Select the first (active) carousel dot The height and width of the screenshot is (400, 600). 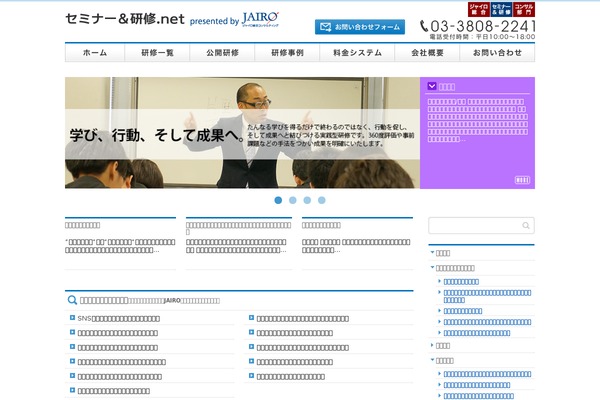pyautogui.click(x=278, y=200)
